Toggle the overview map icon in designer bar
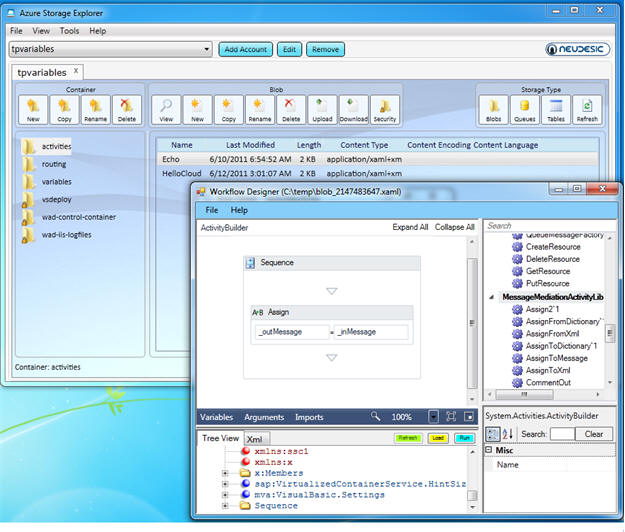Screen dimensions: 625x532 click(469, 417)
